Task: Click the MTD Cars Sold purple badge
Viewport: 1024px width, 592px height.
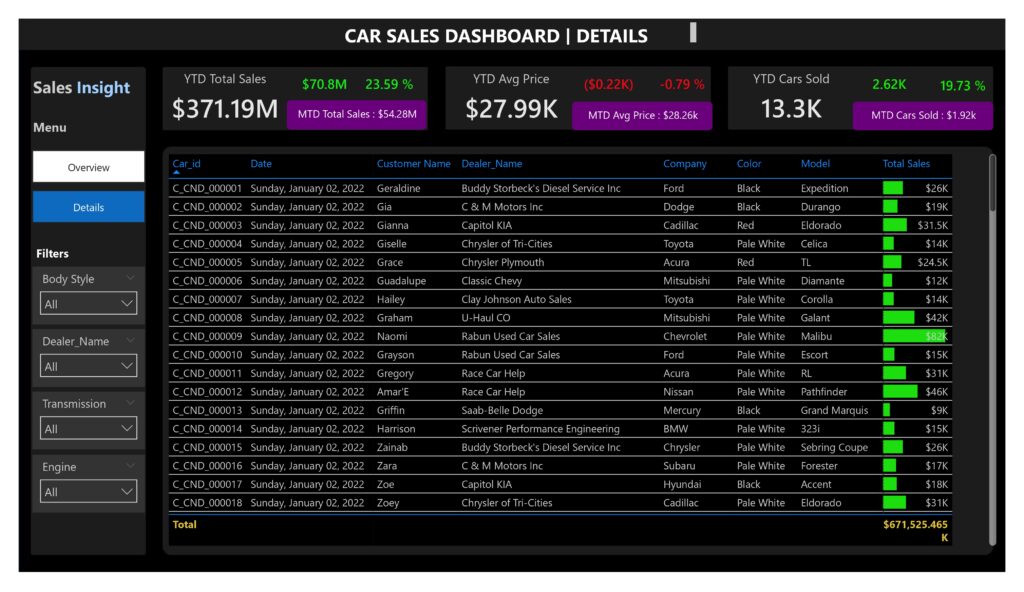Action: [x=922, y=115]
